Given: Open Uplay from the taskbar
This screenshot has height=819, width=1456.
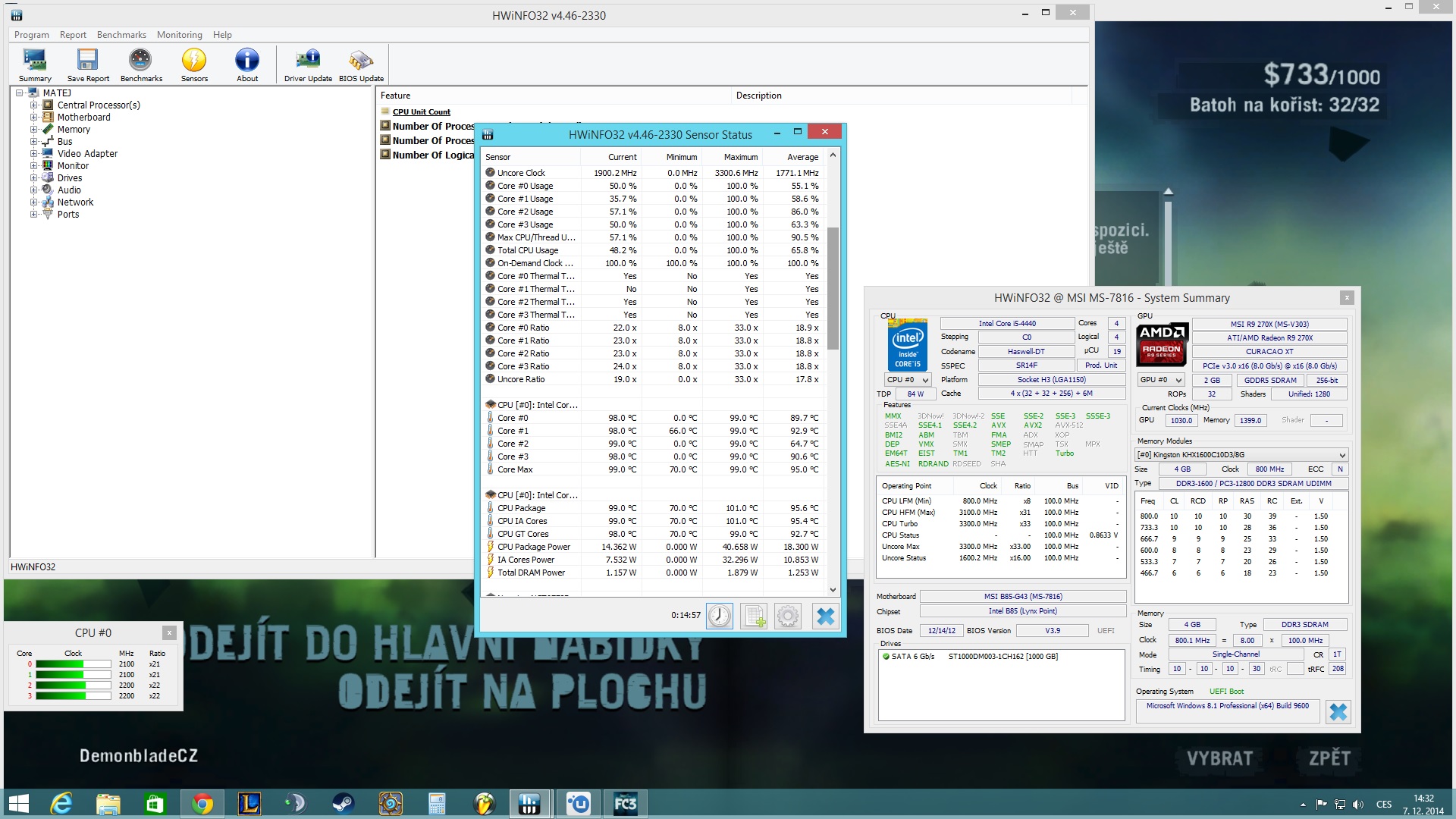Looking at the screenshot, I should [578, 803].
